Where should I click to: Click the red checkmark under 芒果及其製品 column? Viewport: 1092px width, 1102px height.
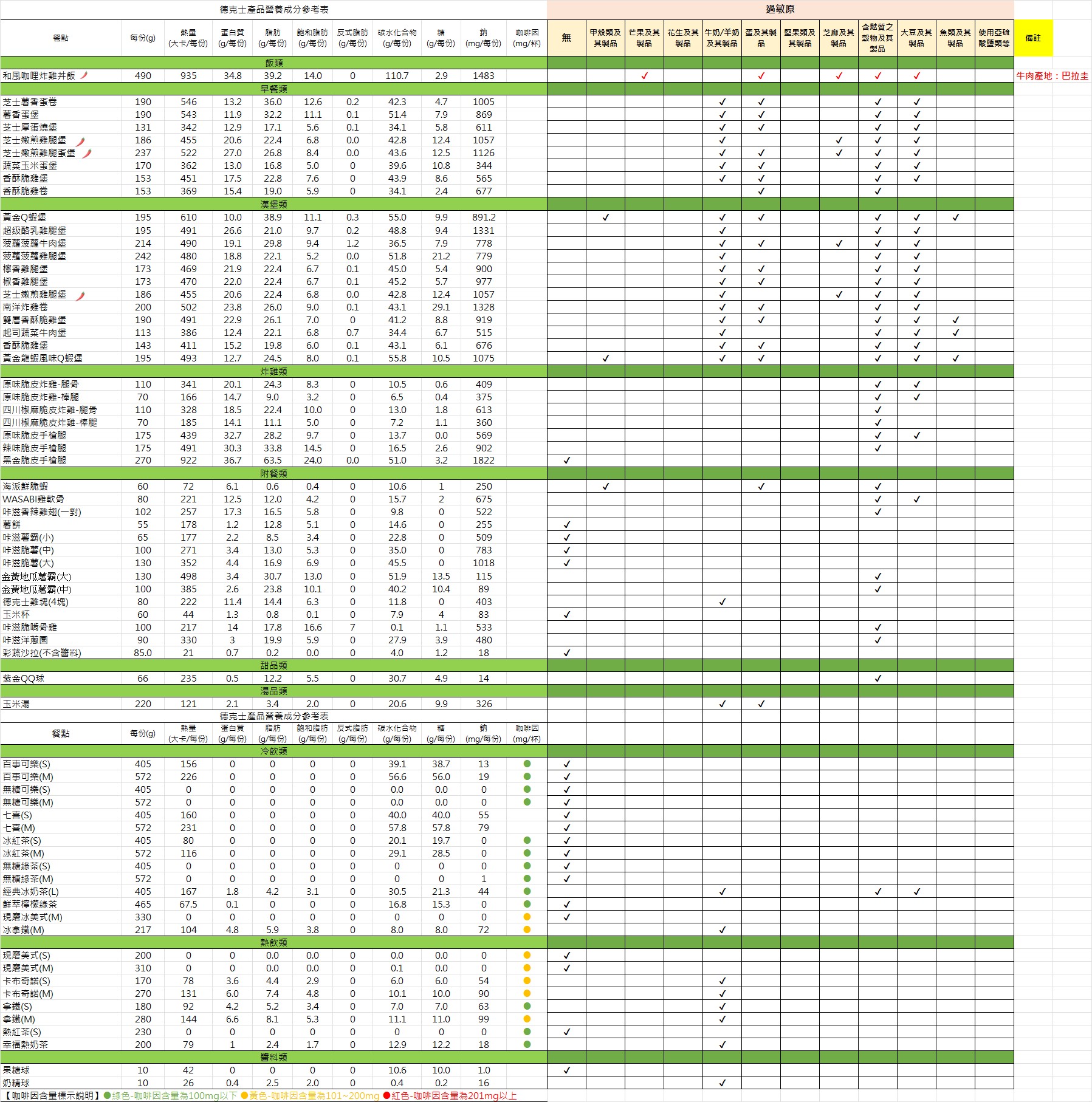644,76
